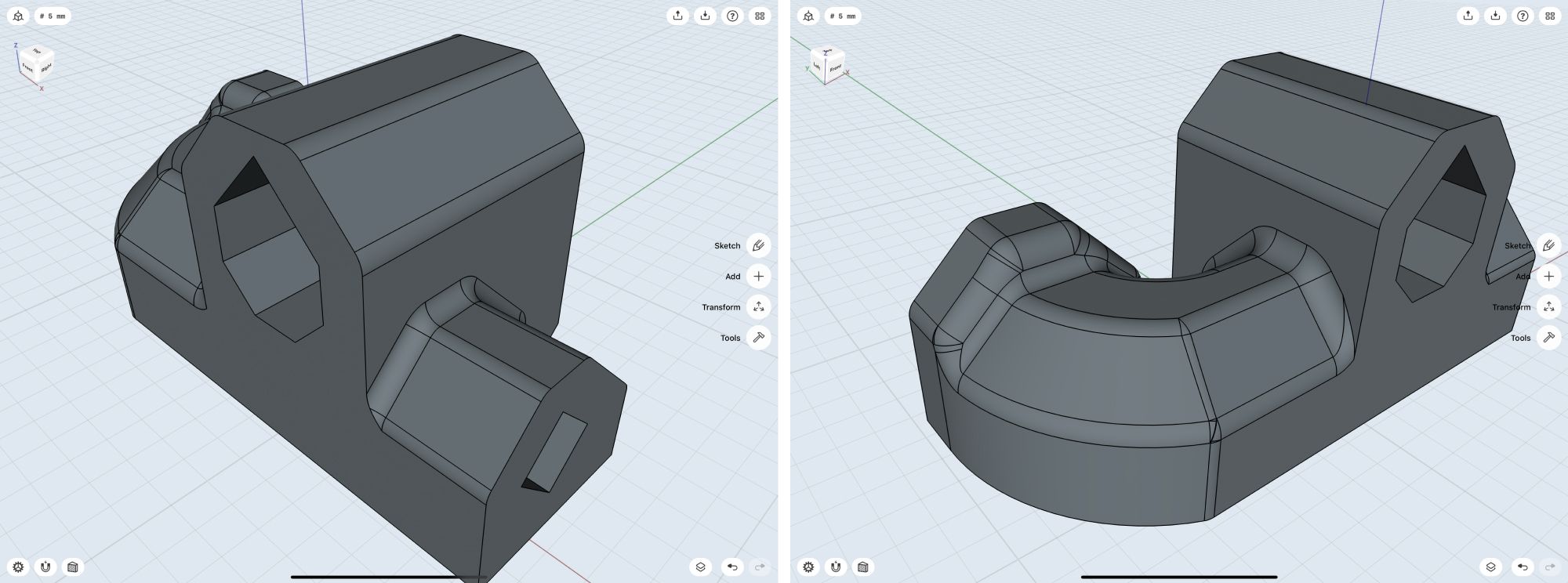Screen dimensions: 1568x583
Task: Open the Add plus icon, left screenshot
Action: pos(758,276)
